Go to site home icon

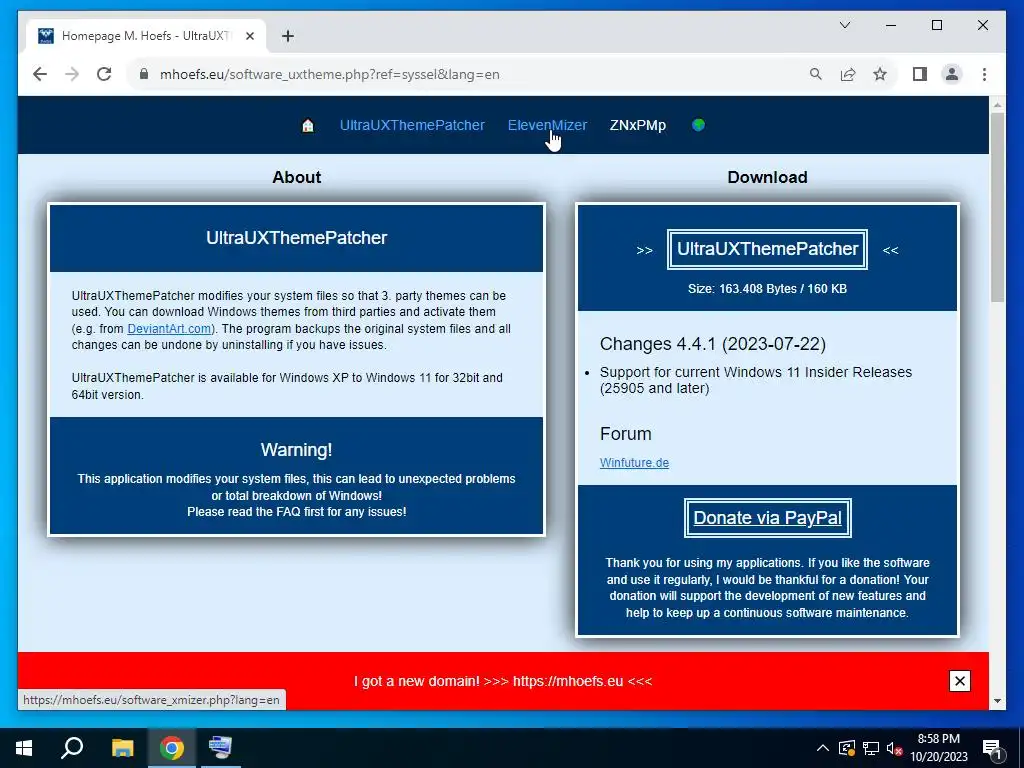[x=308, y=125]
